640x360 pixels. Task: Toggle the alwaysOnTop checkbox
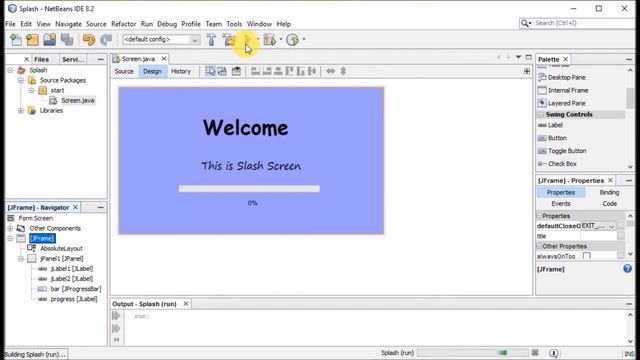[x=587, y=256]
